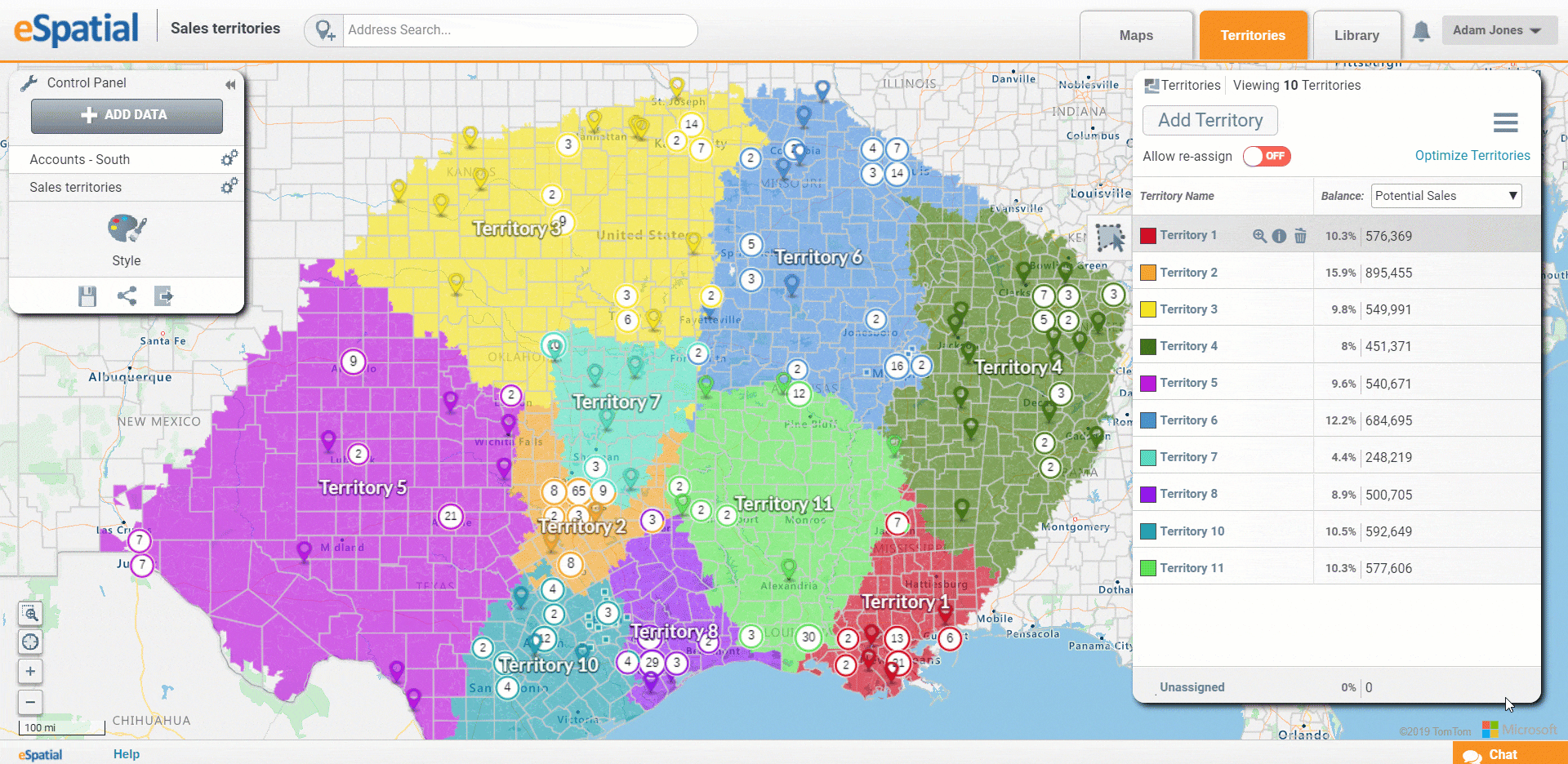Click the notification bell icon
The height and width of the screenshot is (764, 1568).
tap(1422, 30)
